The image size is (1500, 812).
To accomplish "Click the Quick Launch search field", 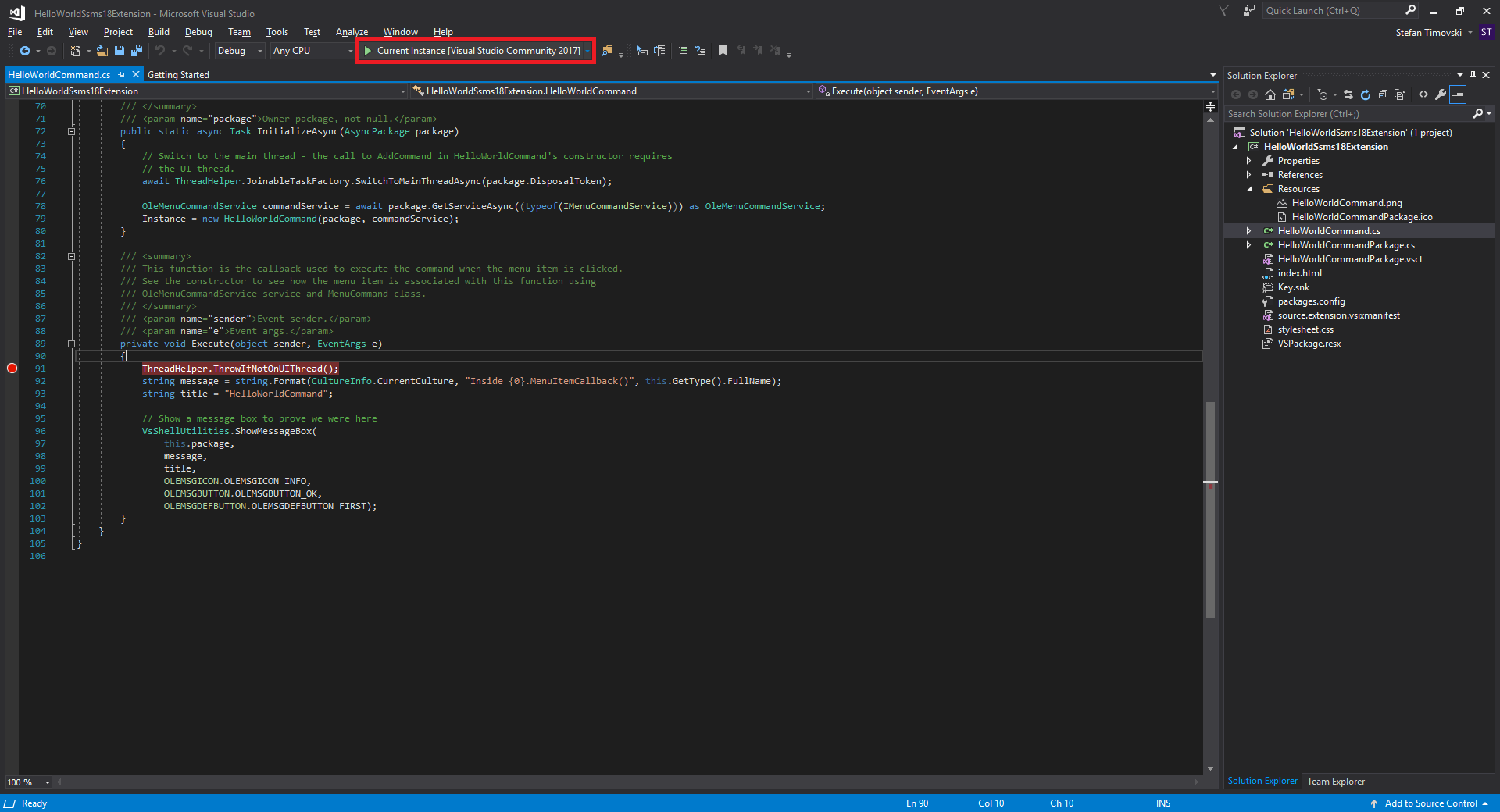I will coord(1333,11).
